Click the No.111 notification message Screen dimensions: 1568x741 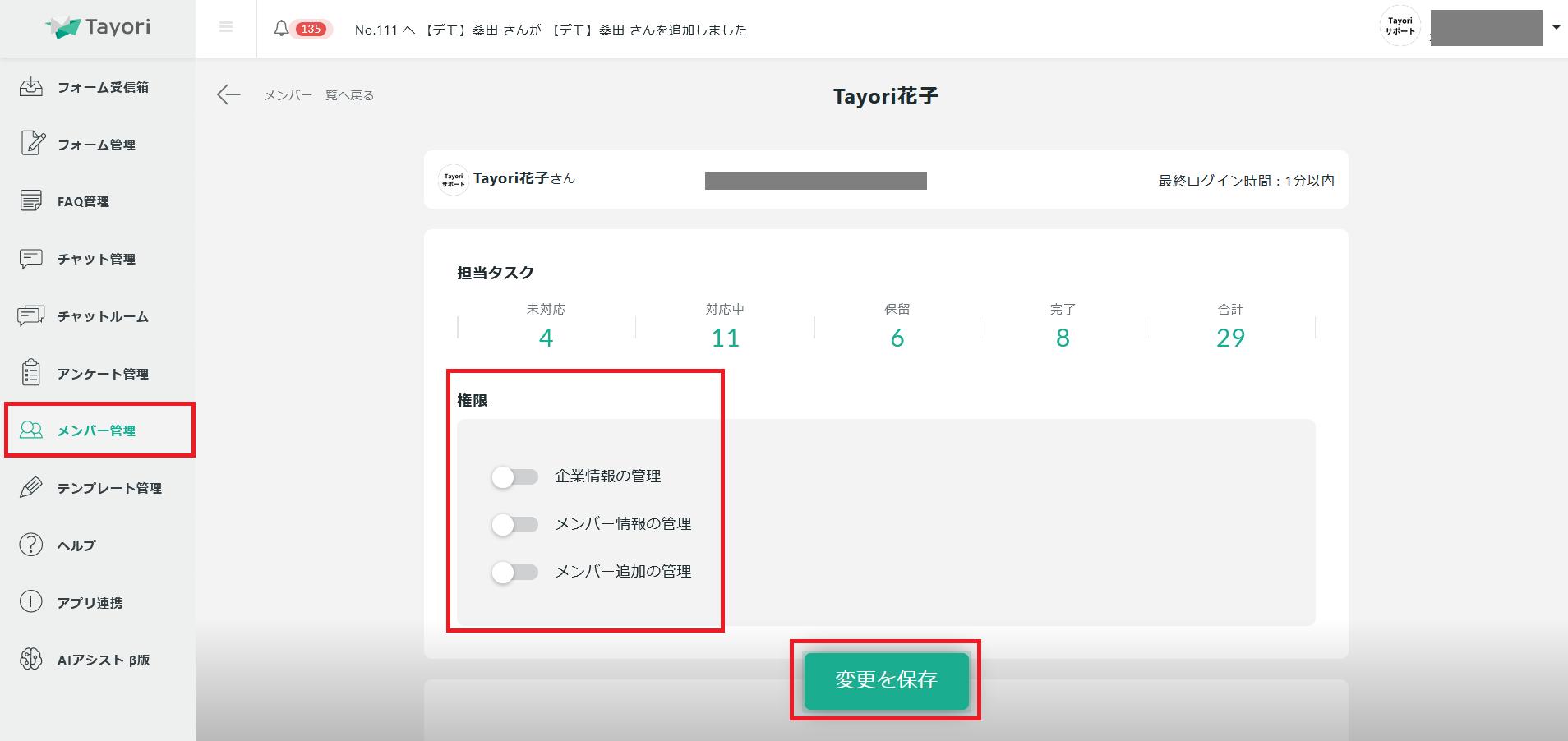pyautogui.click(x=551, y=30)
